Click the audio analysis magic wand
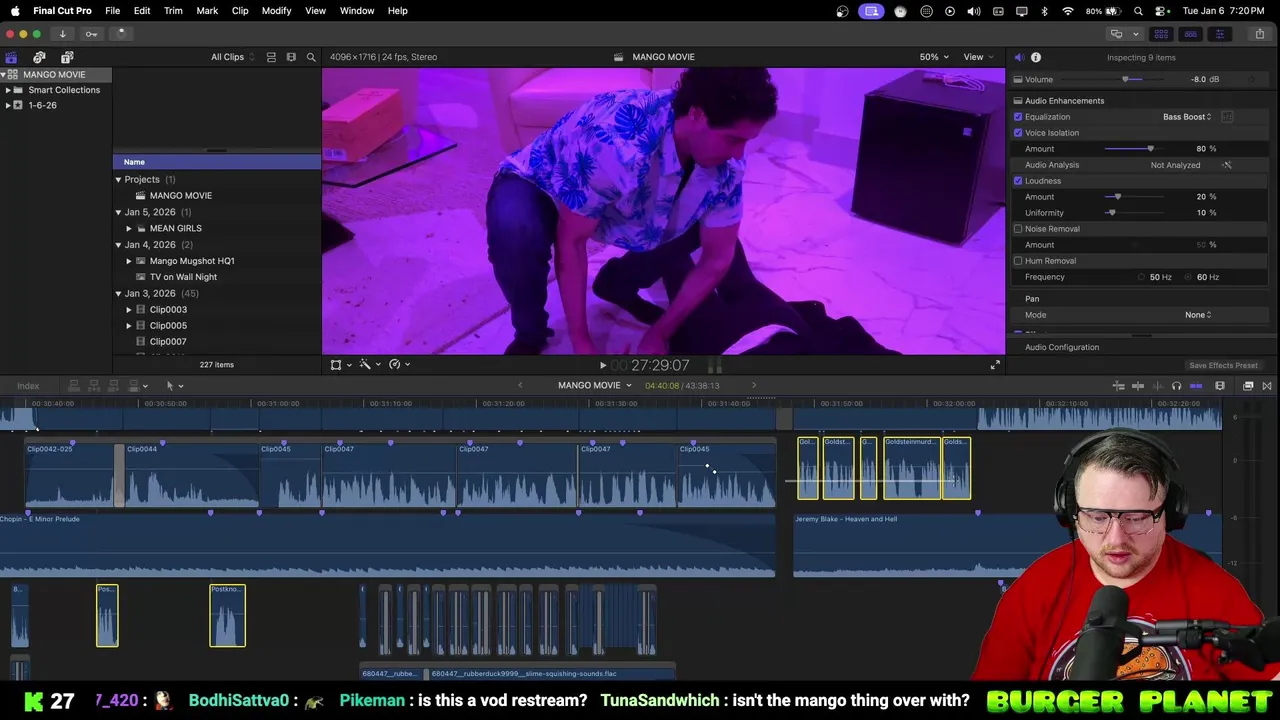Image resolution: width=1280 pixels, height=720 pixels. (x=1227, y=165)
